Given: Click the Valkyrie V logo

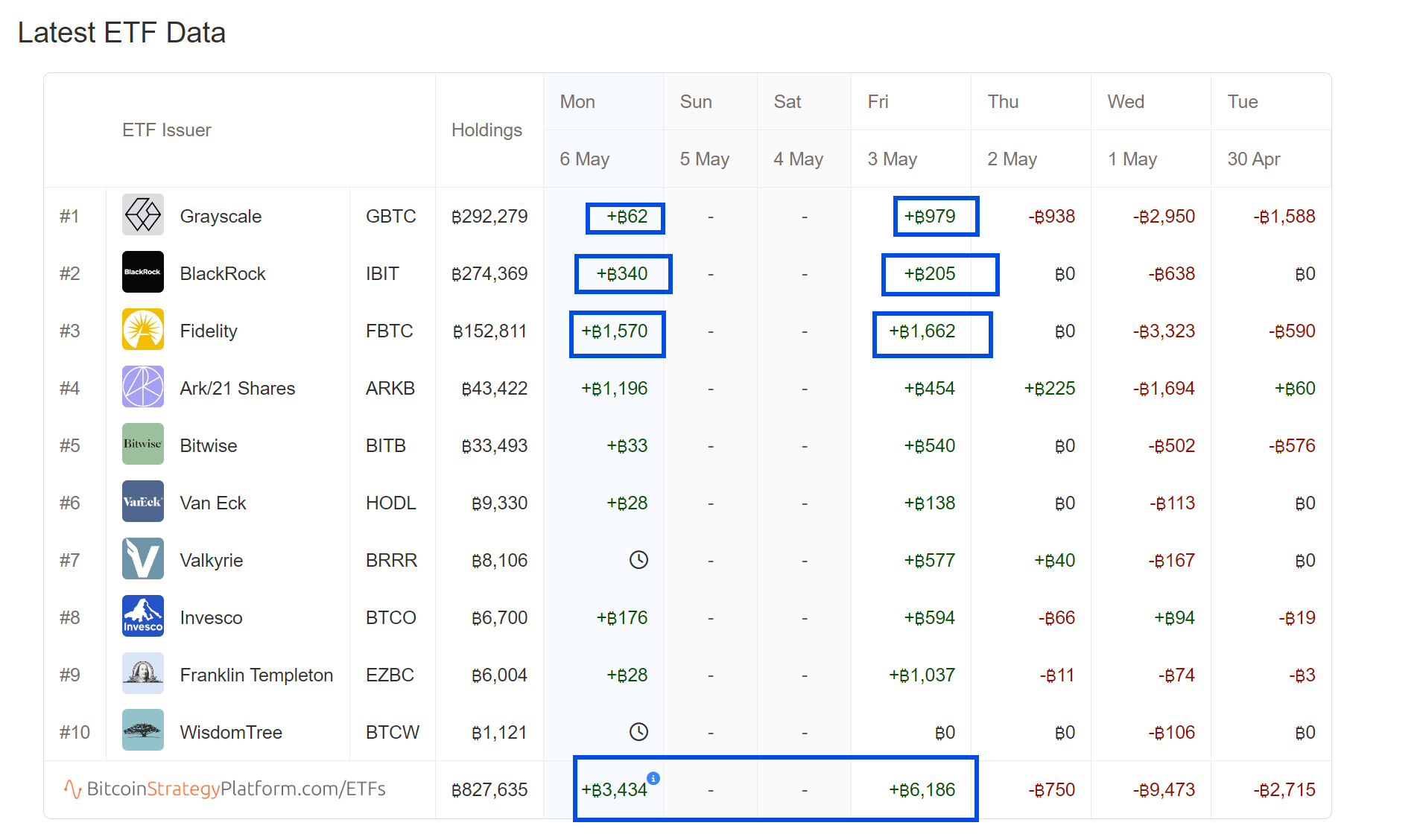Looking at the screenshot, I should point(142,559).
